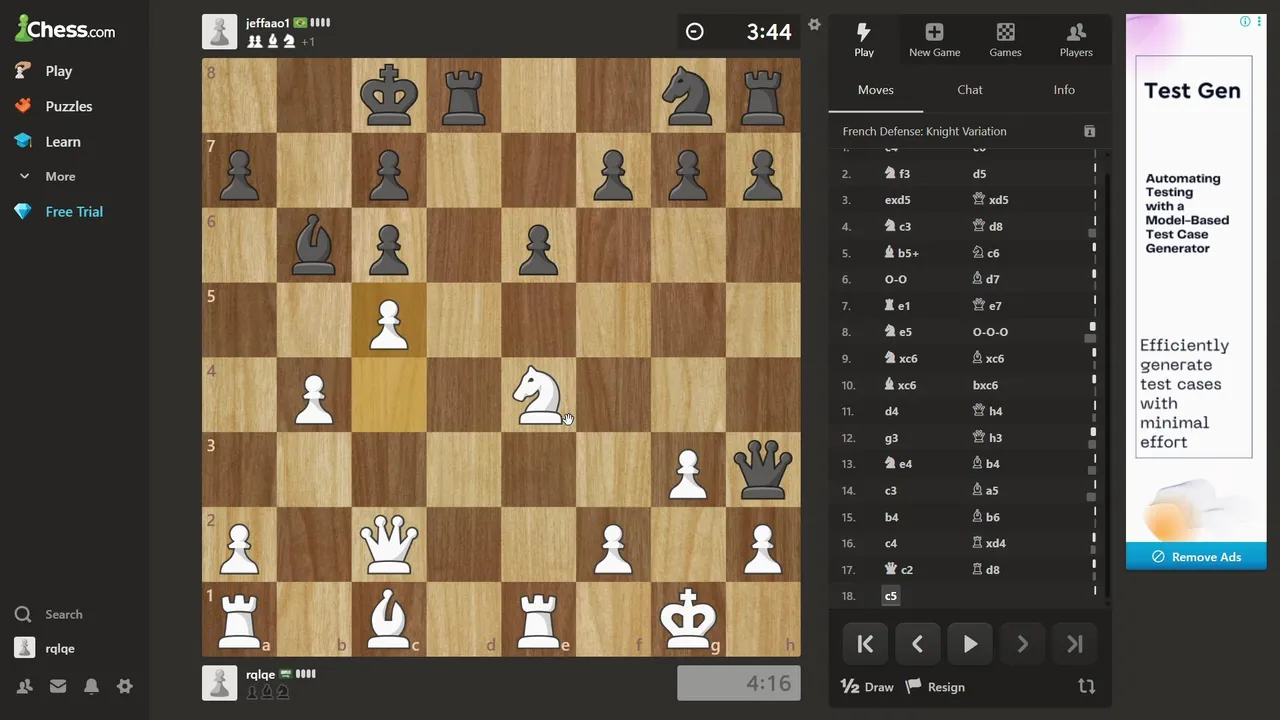The width and height of the screenshot is (1280, 720).
Task: Open the messages envelope icon
Action: point(58,686)
